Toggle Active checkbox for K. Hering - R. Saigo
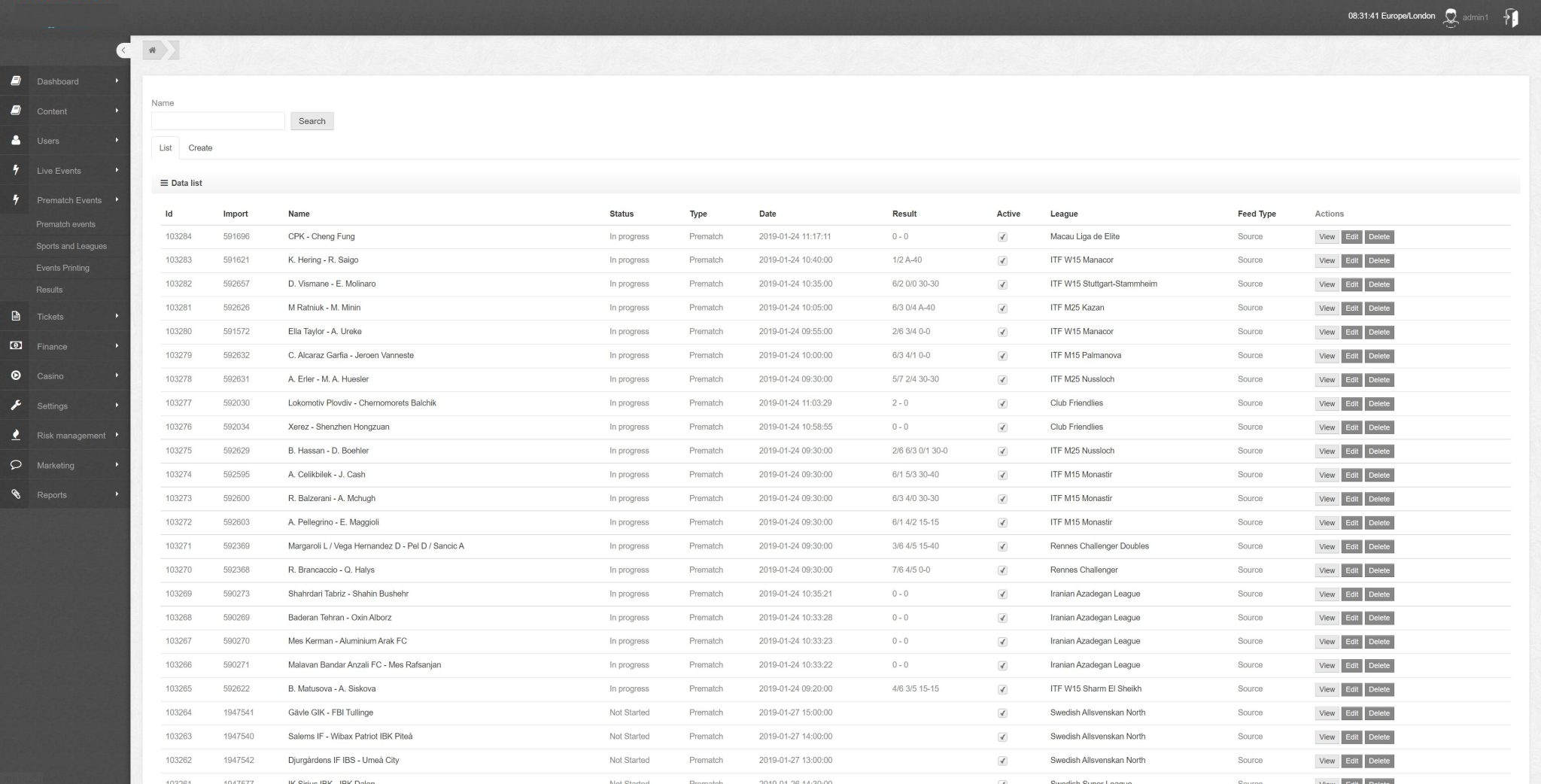Screen dimensions: 1541x784 (x=1002, y=261)
